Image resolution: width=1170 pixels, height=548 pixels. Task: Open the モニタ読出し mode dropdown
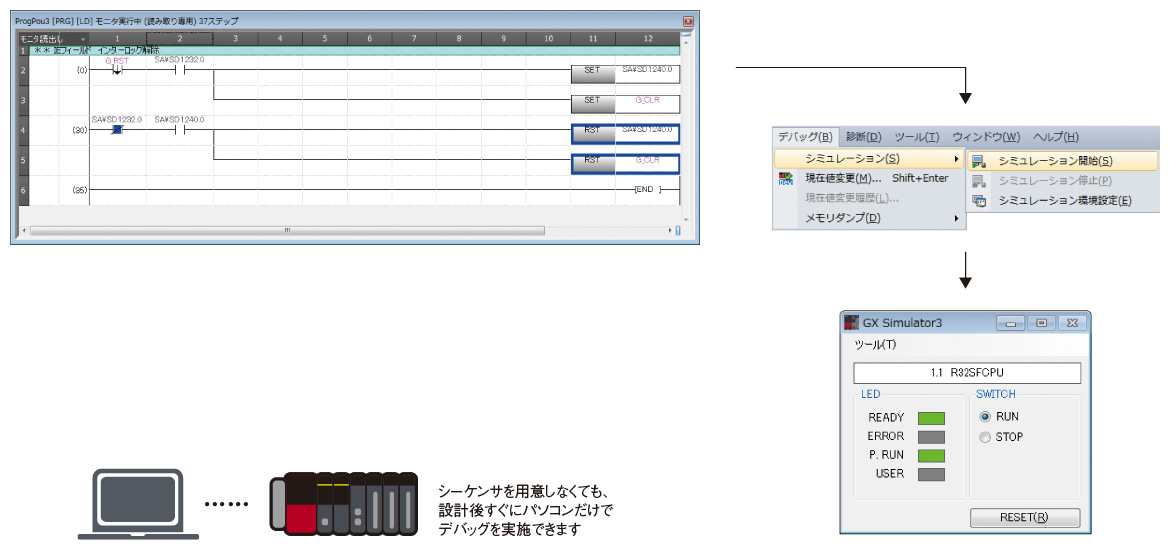83,39
